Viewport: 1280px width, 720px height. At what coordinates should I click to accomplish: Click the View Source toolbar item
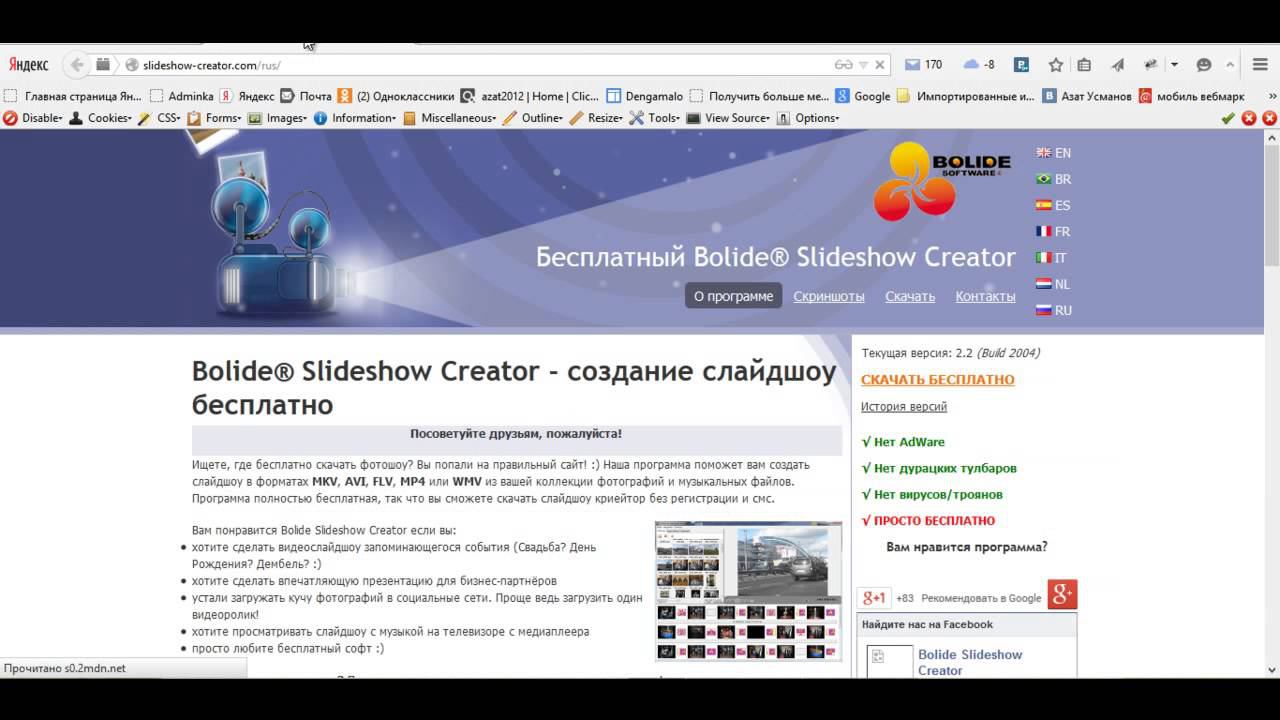point(728,118)
